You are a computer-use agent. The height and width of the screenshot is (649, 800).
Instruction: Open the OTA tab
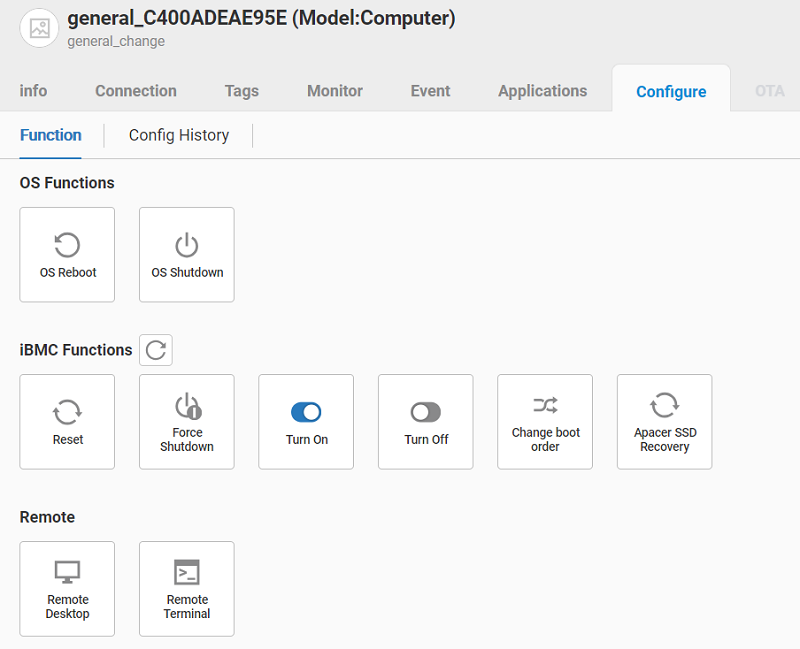(x=769, y=91)
